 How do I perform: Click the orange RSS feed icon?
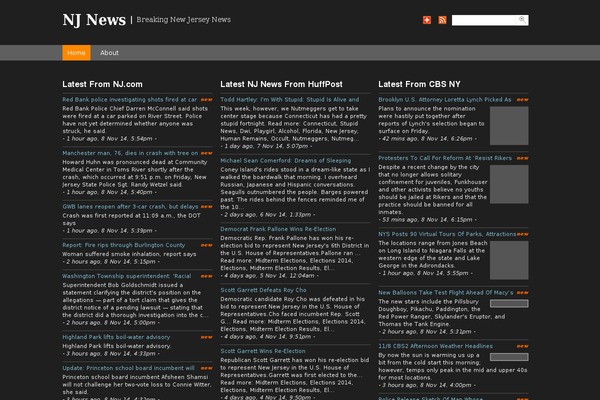(442, 20)
